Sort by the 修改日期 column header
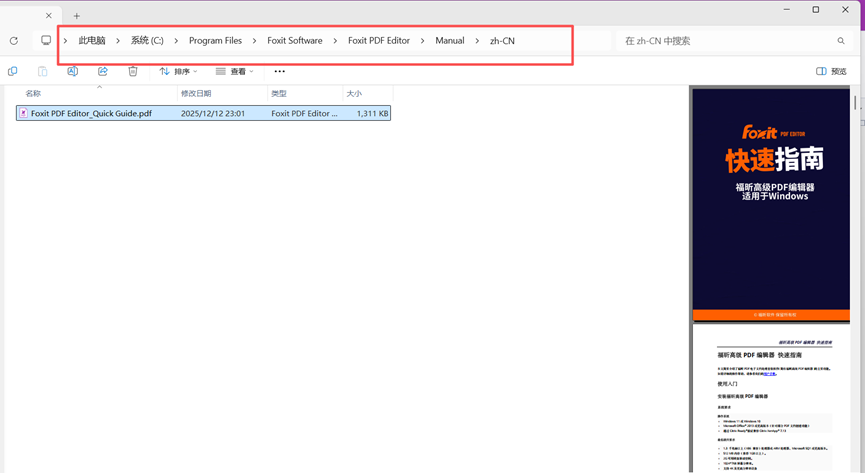This screenshot has height=473, width=865. tap(196, 94)
